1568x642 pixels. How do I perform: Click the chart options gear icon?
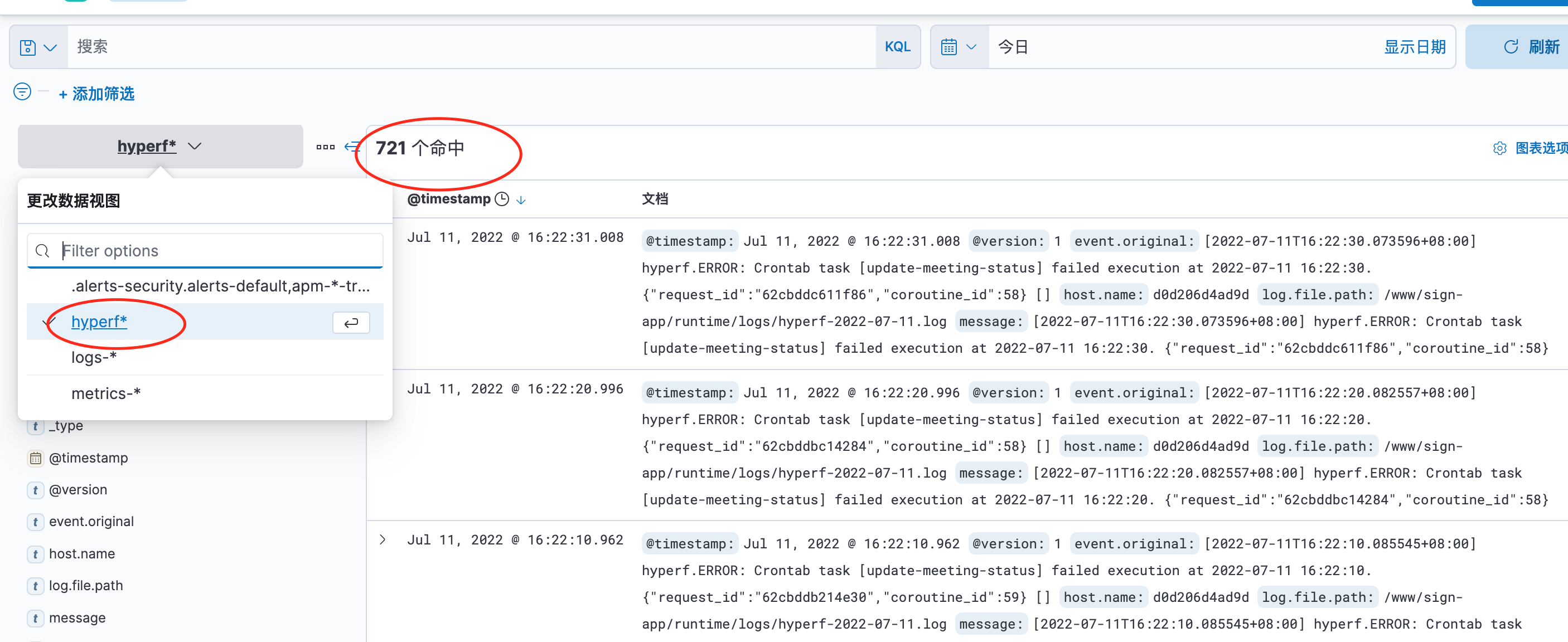(1499, 148)
